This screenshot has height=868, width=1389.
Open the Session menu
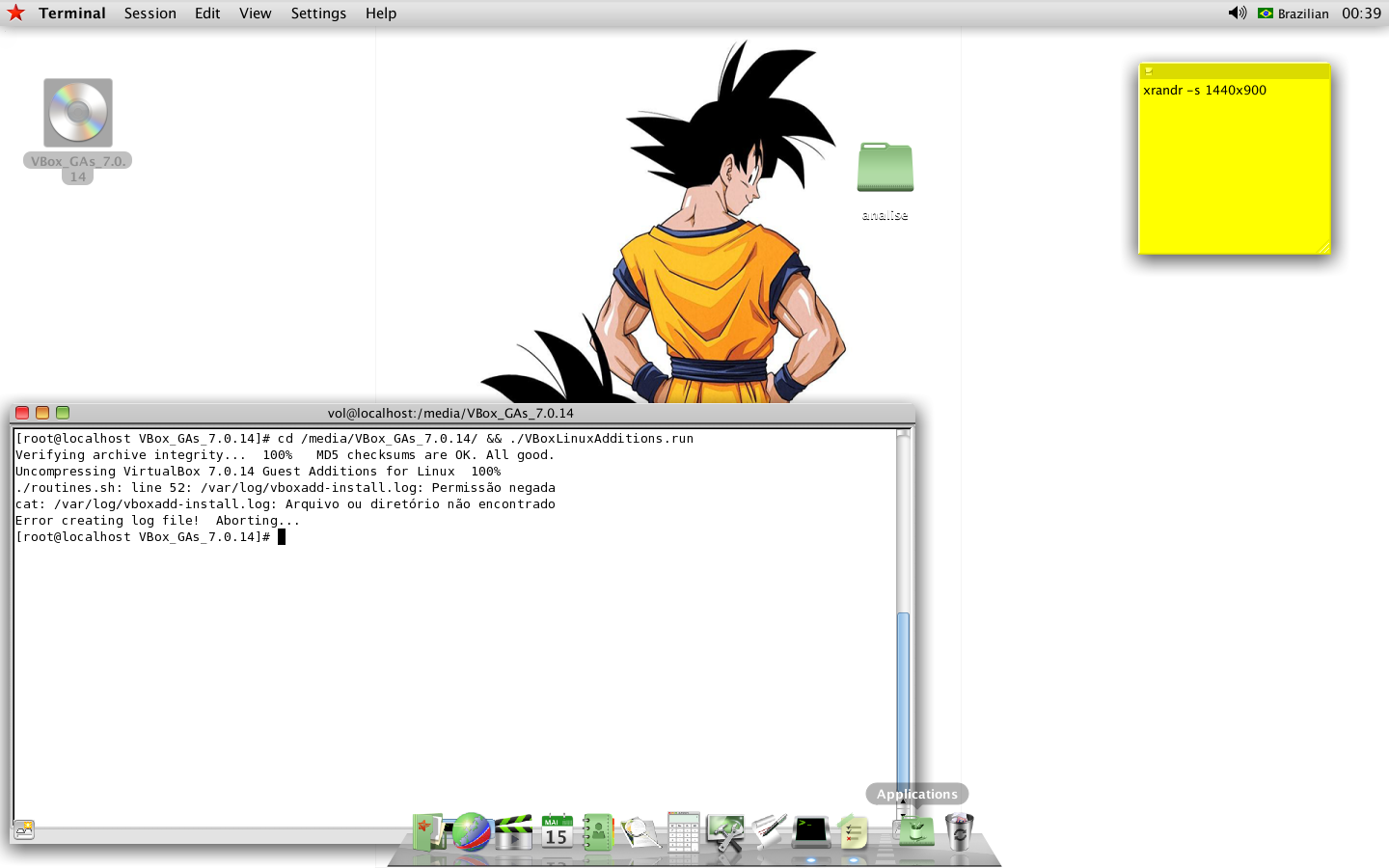point(150,14)
